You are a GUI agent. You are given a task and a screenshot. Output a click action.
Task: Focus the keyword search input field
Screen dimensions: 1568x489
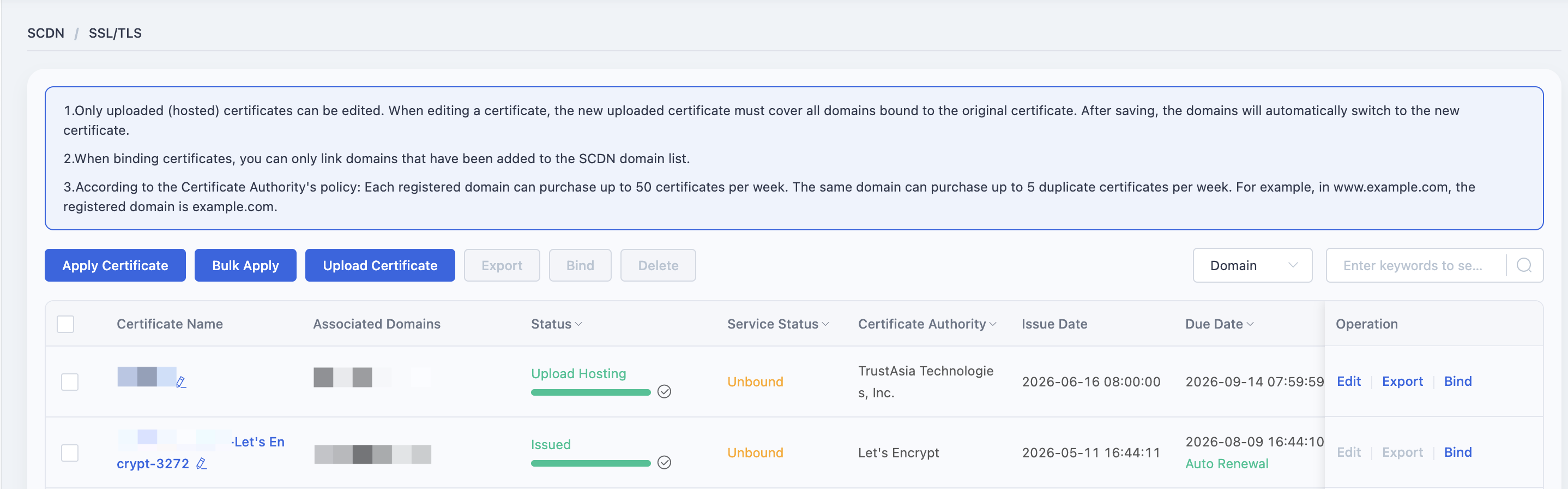pos(1415,265)
